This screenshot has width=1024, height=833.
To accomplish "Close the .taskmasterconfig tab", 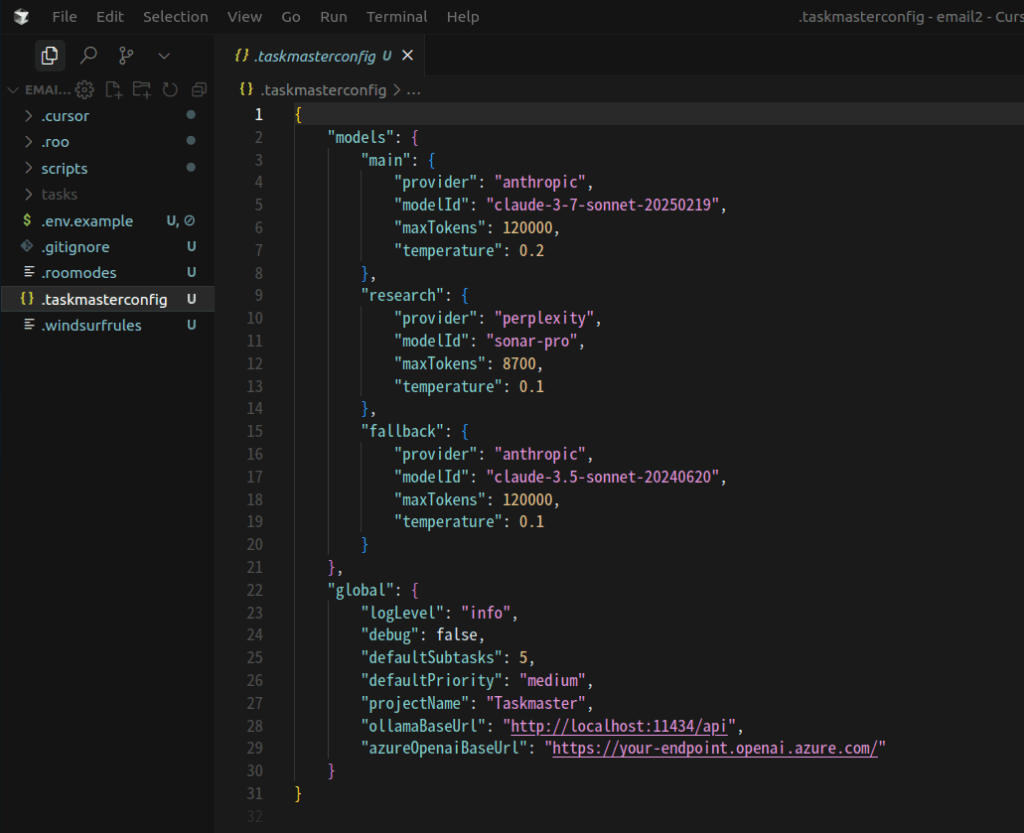I will tap(408, 55).
